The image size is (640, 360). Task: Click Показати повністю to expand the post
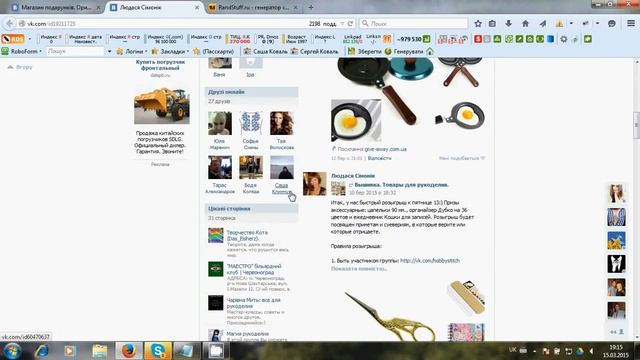(x=358, y=269)
